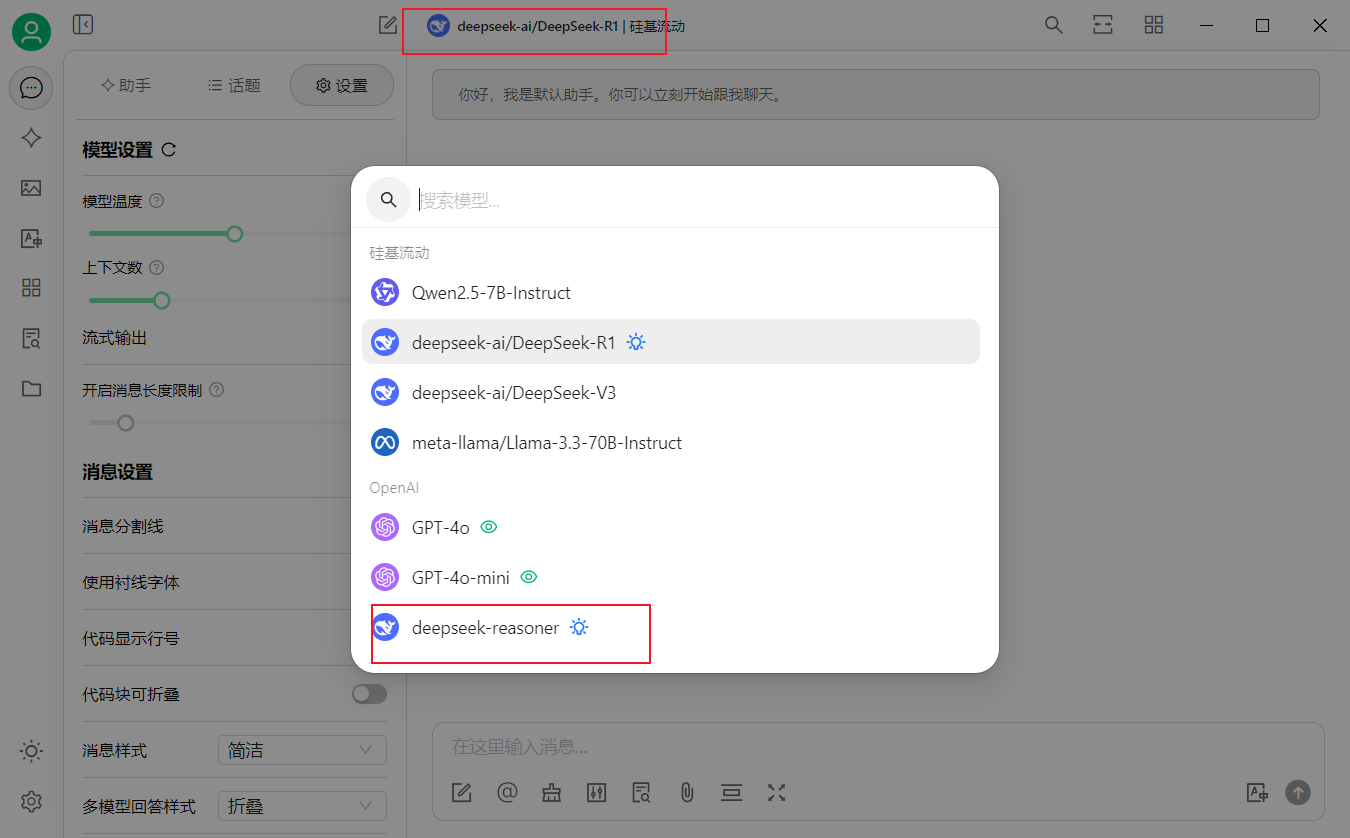Click clear messages broom icon
1350x838 pixels.
pyautogui.click(x=552, y=793)
